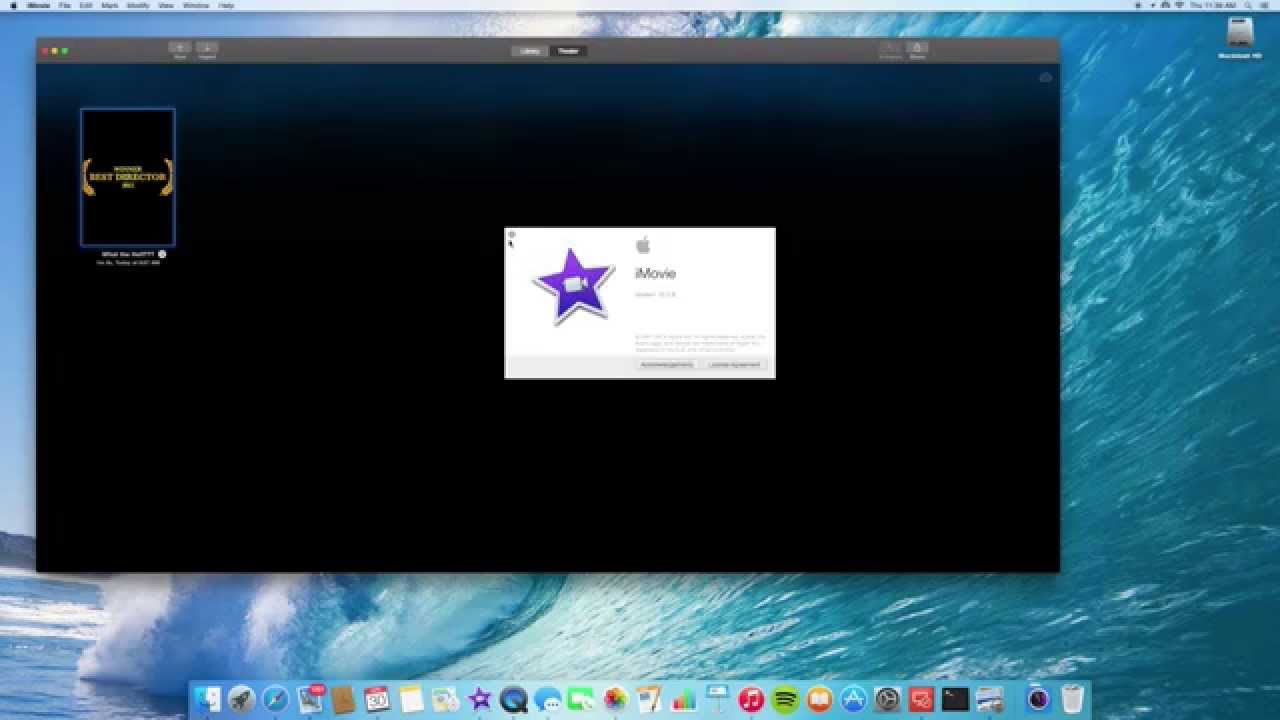
Task: Open the Mark menu
Action: (x=110, y=5)
